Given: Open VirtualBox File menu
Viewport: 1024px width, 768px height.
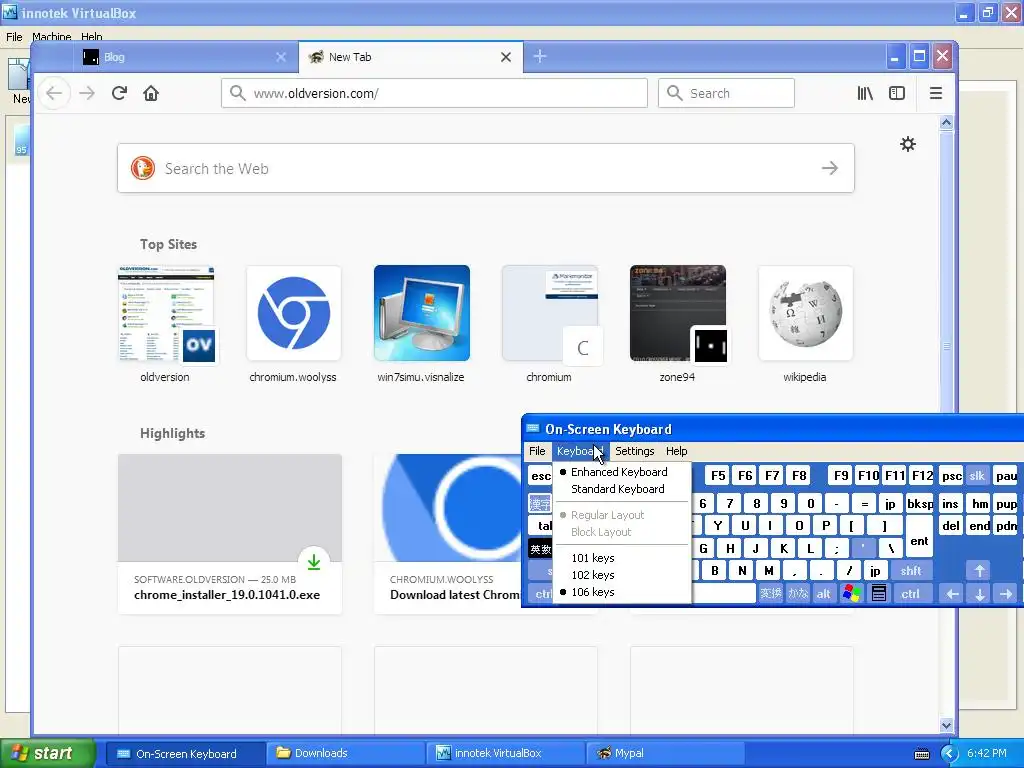Looking at the screenshot, I should coord(14,37).
